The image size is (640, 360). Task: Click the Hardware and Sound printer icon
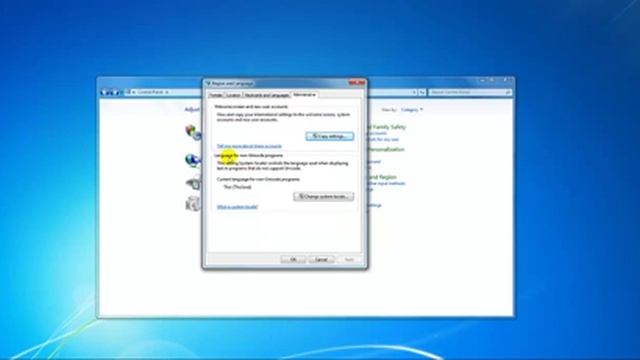click(x=193, y=182)
